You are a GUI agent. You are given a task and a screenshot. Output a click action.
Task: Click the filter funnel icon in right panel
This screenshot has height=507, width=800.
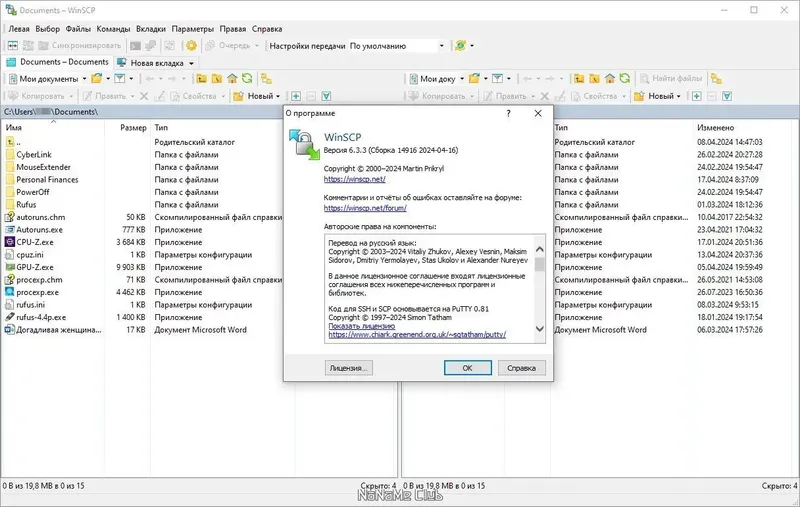coord(497,79)
